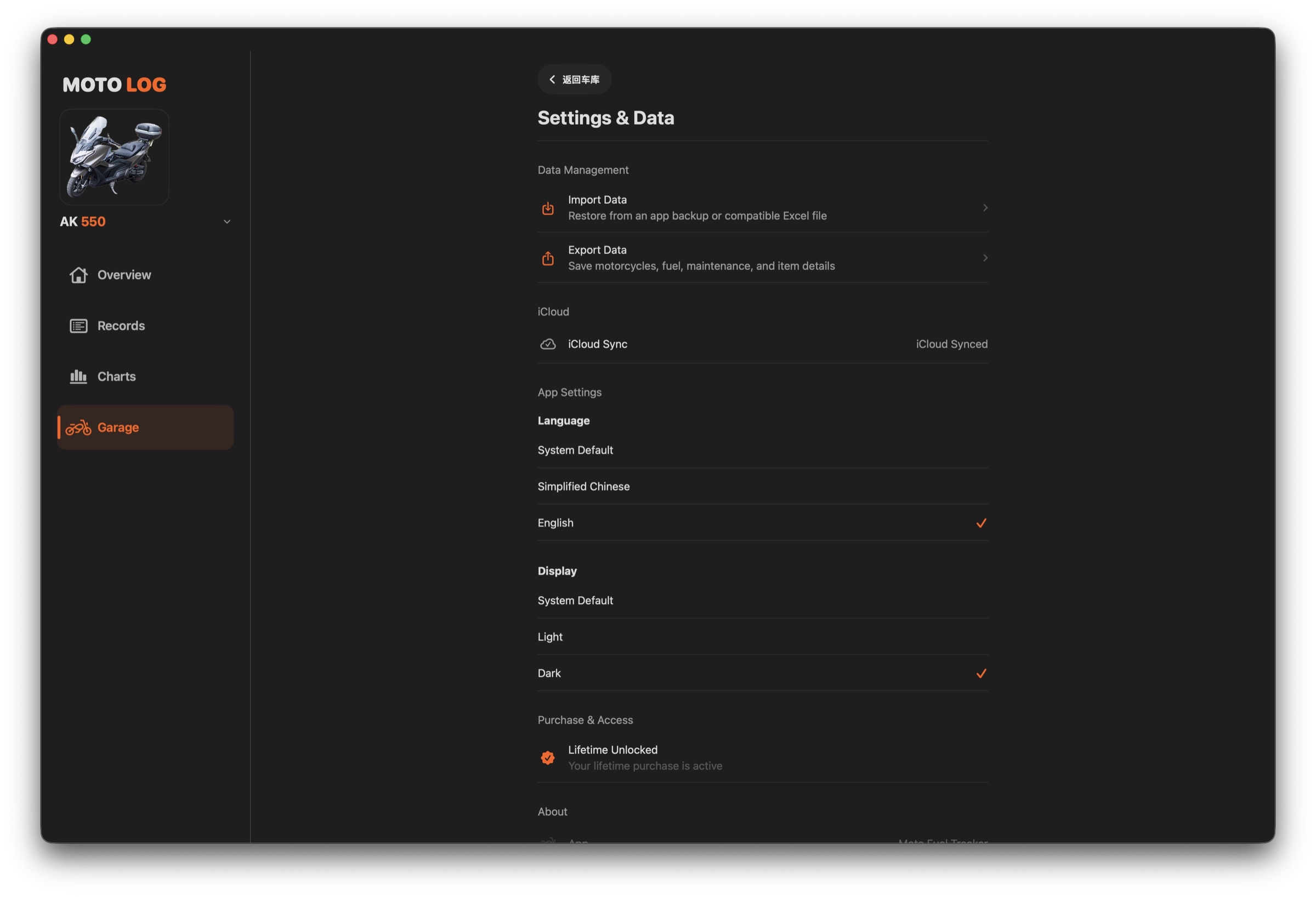Viewport: 1316px width, 897px height.
Task: Switch to the Records section
Action: (x=145, y=326)
